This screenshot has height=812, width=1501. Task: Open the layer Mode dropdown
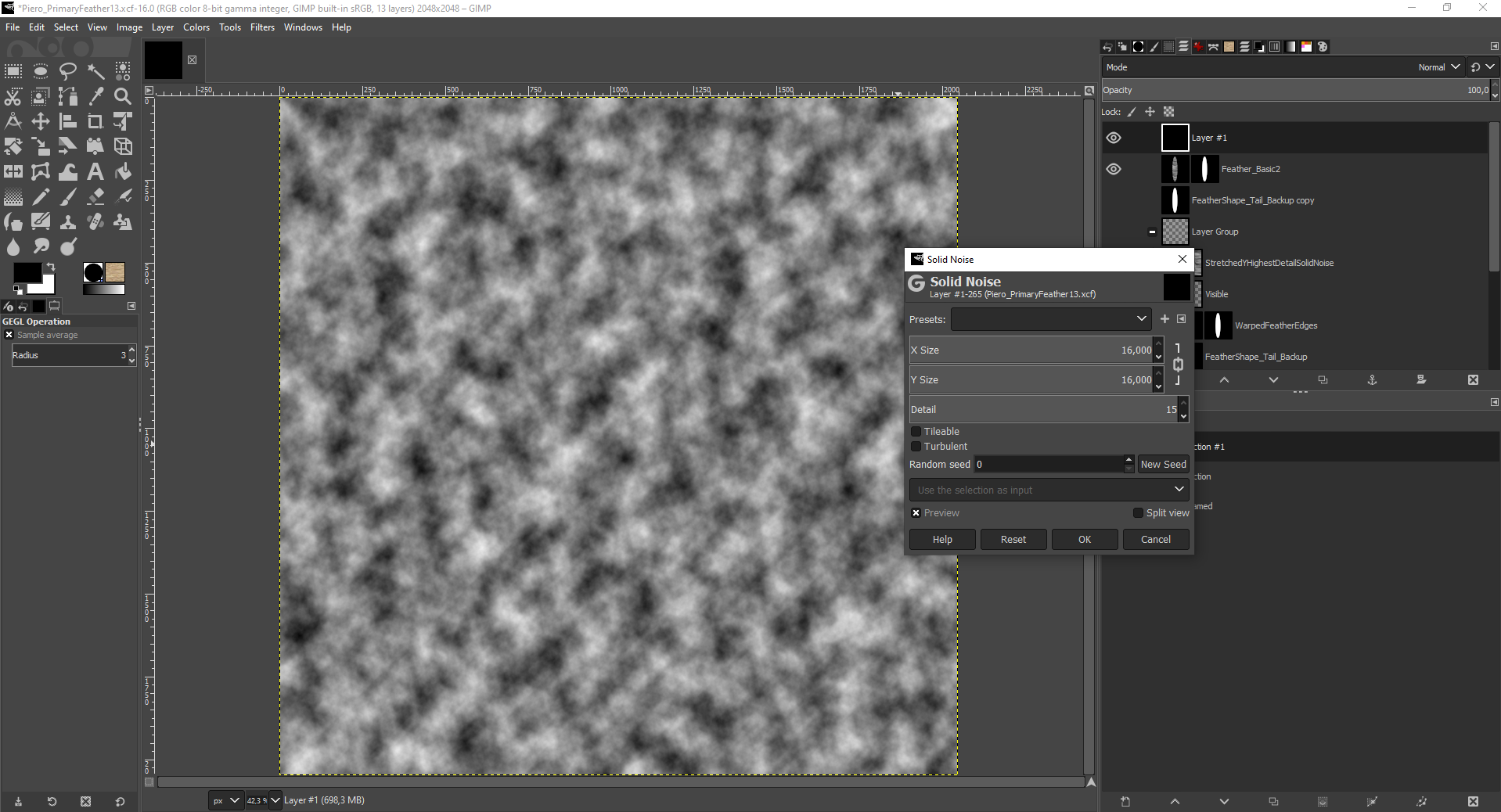(1438, 67)
